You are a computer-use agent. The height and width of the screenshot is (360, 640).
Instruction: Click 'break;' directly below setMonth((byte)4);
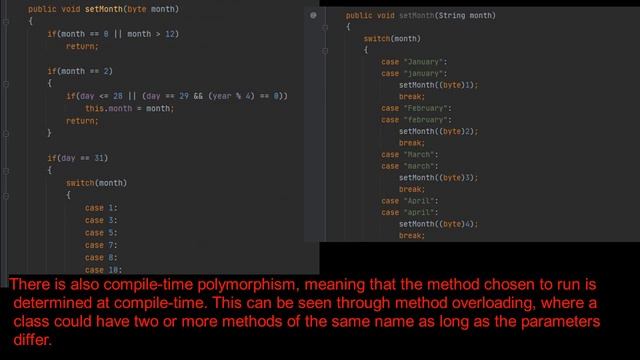(412, 236)
